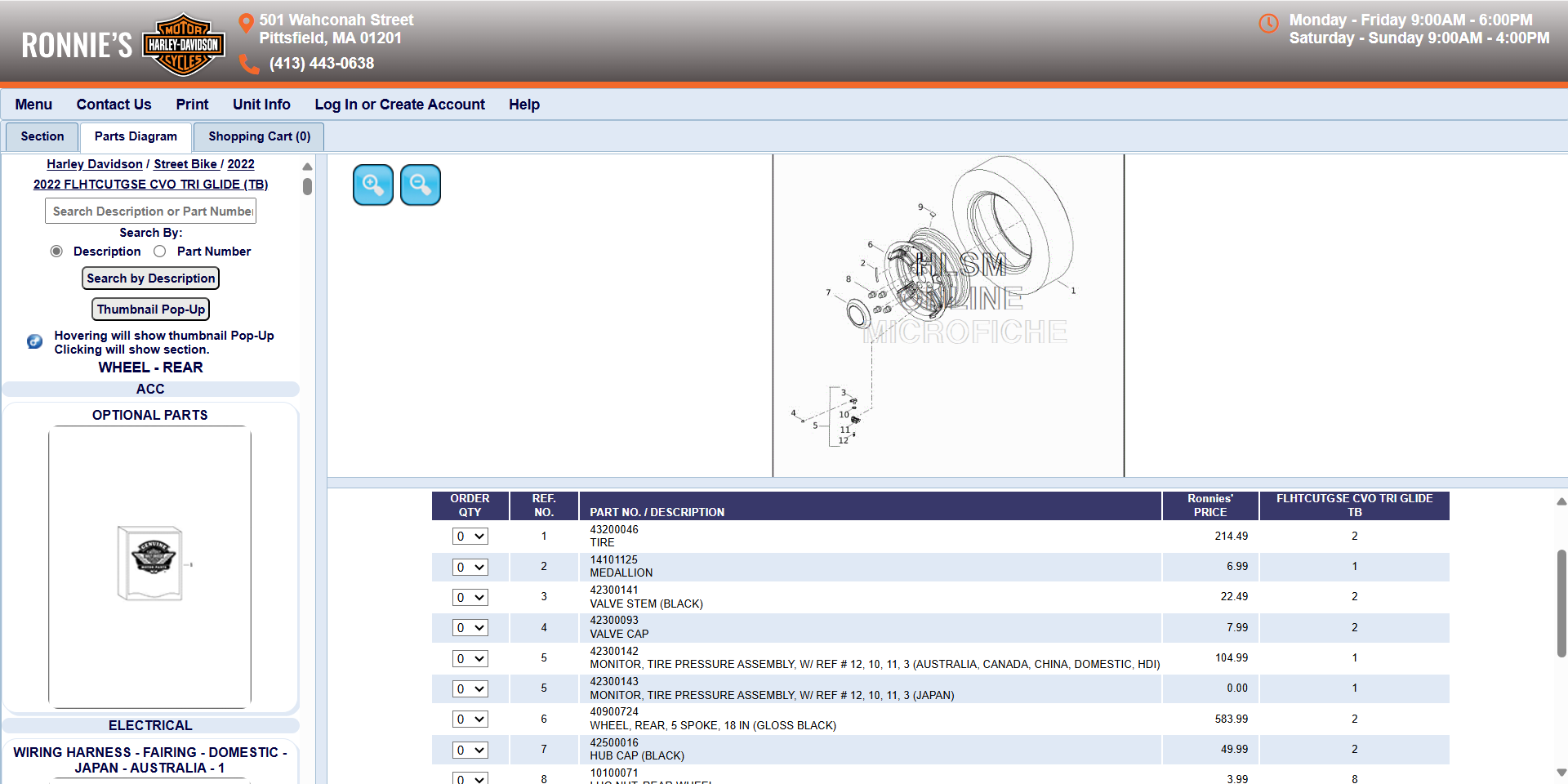1568x784 pixels.
Task: Click the zoom in magnifier icon
Action: pos(373,185)
